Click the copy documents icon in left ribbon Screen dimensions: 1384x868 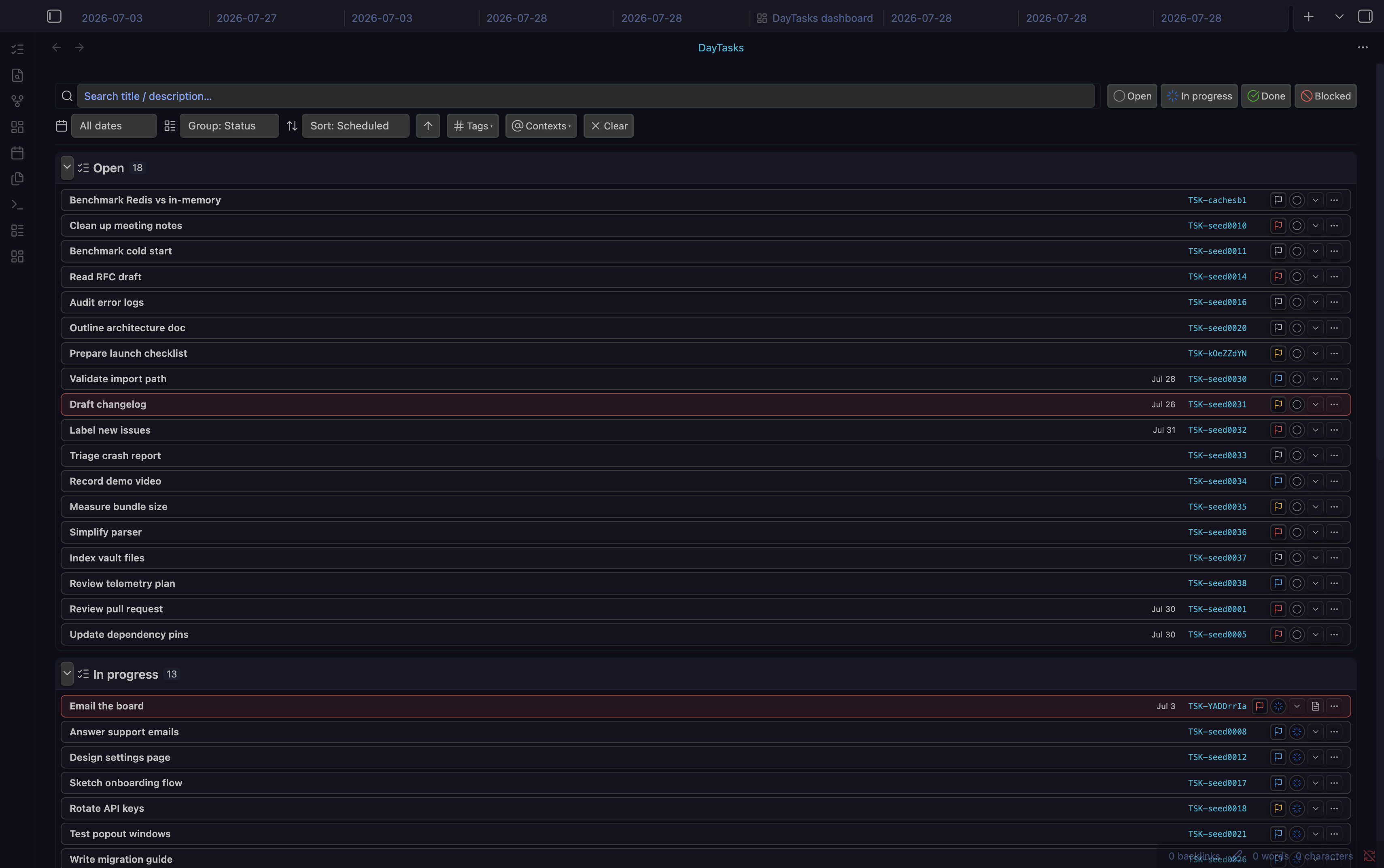(17, 178)
